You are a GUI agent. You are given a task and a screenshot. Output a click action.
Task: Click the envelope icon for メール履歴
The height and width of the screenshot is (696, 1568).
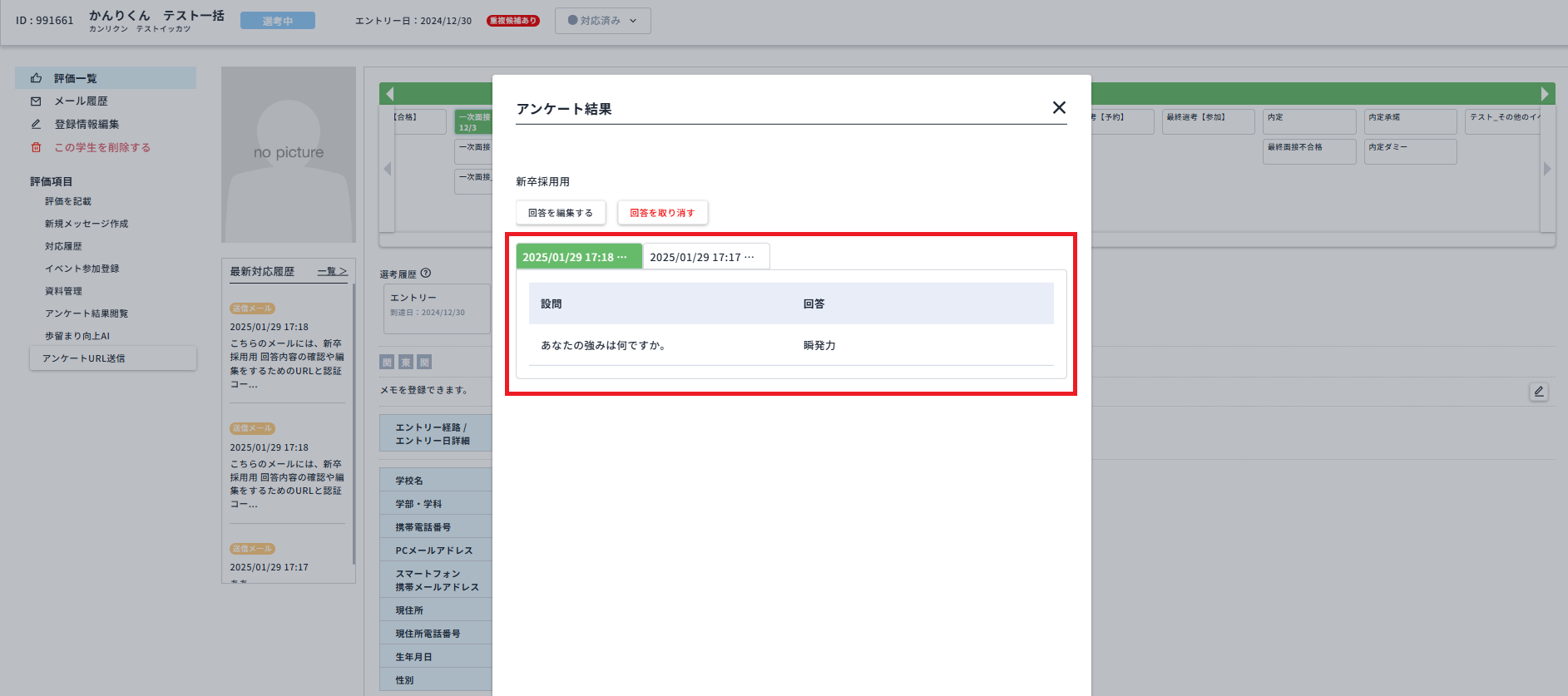(x=36, y=101)
